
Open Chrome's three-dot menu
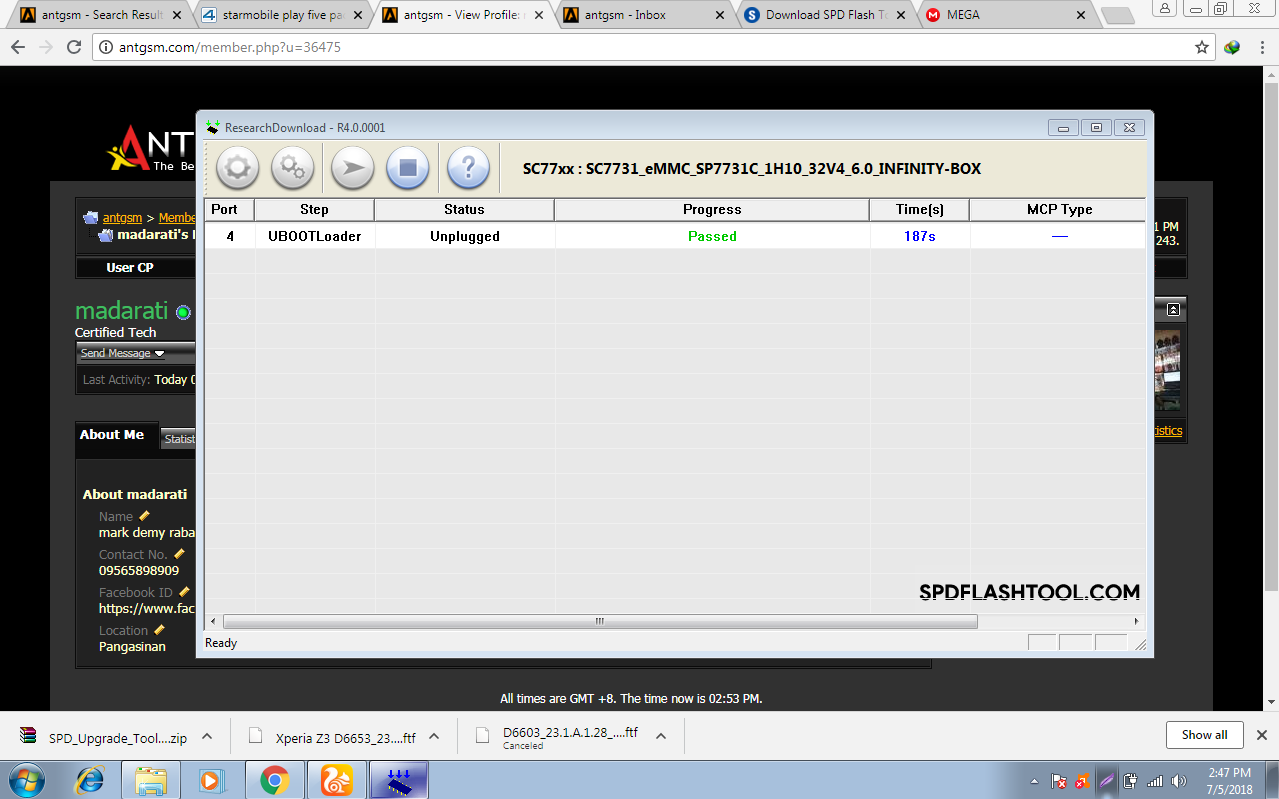[1261, 47]
